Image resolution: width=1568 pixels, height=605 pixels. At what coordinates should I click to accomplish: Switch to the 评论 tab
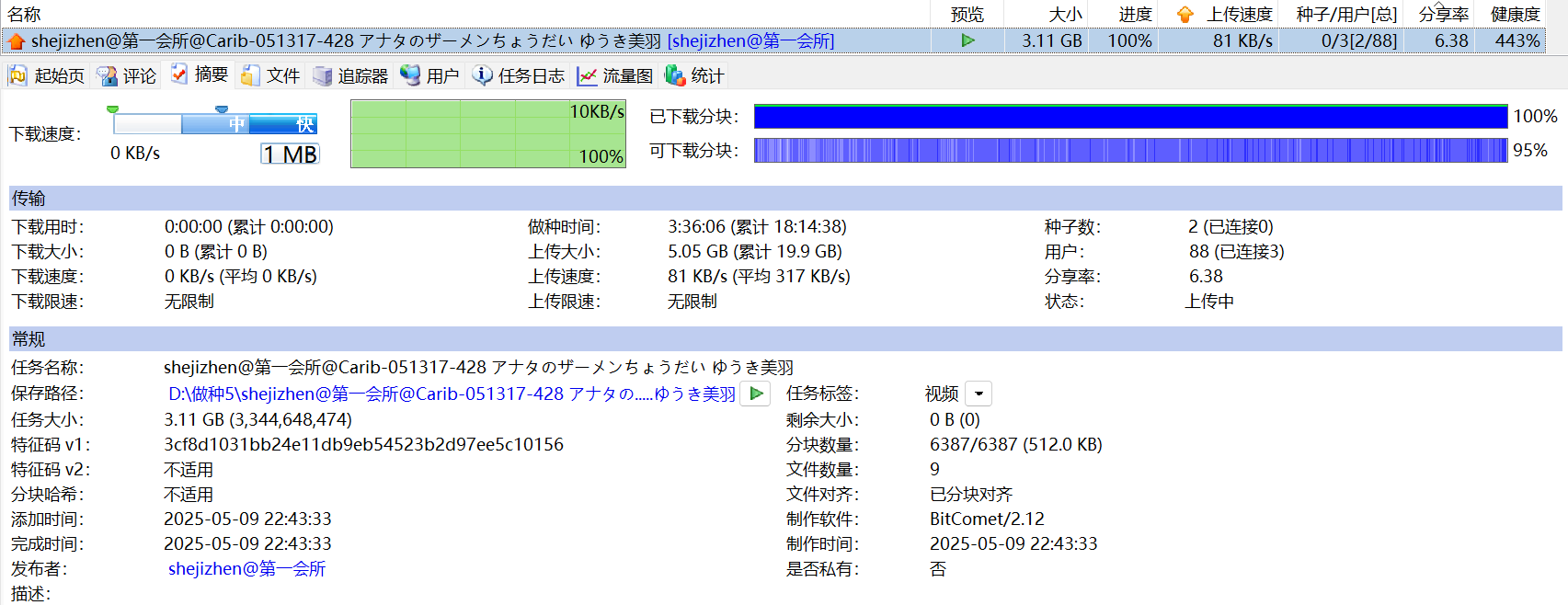tap(127, 75)
